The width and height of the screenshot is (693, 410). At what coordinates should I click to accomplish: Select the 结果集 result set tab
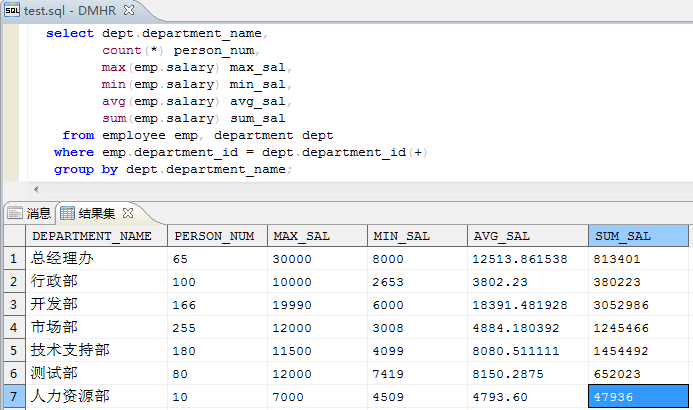tap(98, 212)
